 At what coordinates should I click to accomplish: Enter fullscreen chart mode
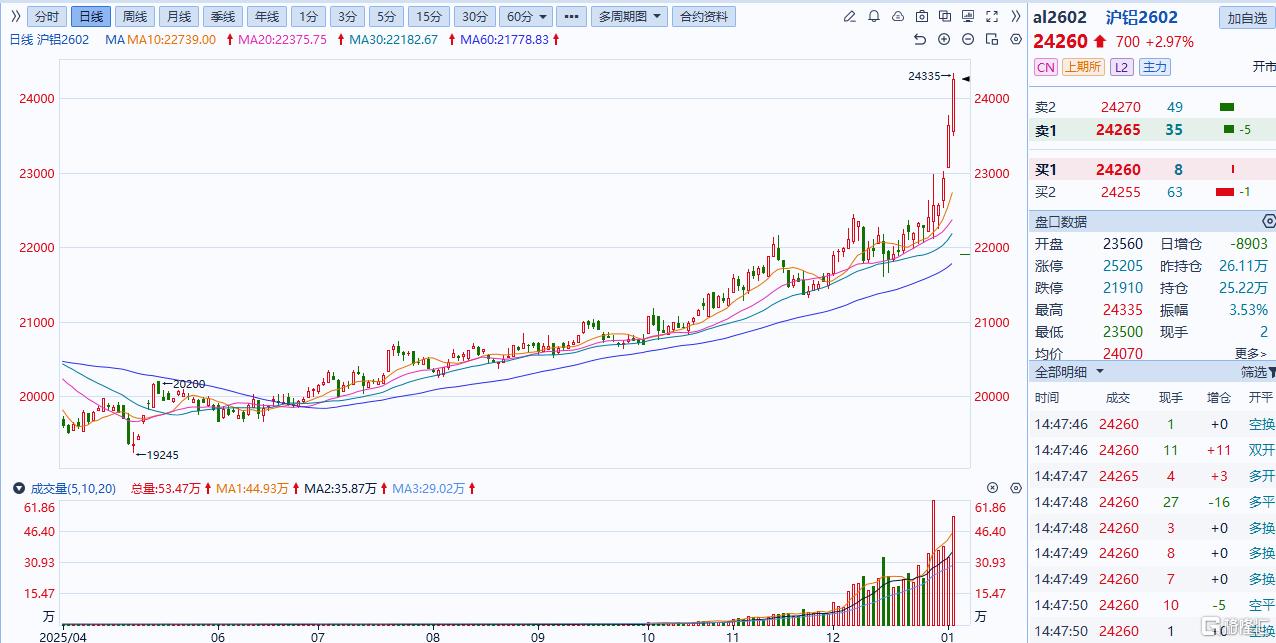click(x=992, y=17)
